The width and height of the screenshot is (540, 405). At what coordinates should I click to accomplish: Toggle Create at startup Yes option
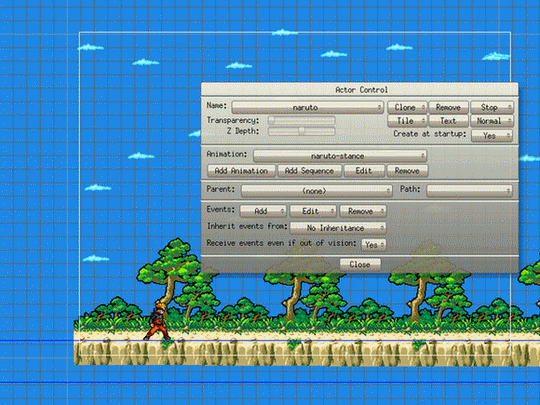[x=492, y=135]
